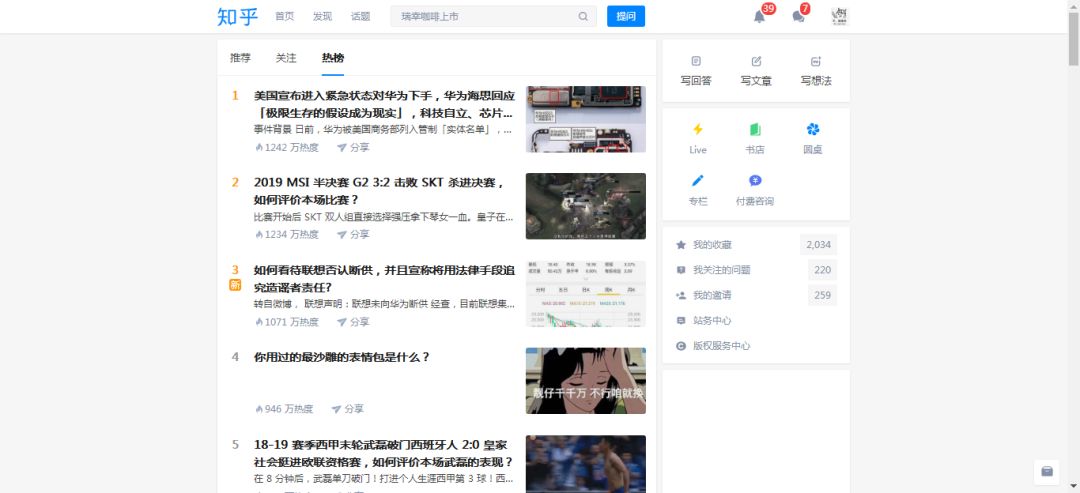Open the private messages chat icon
The height and width of the screenshot is (493, 1080).
(x=798, y=17)
